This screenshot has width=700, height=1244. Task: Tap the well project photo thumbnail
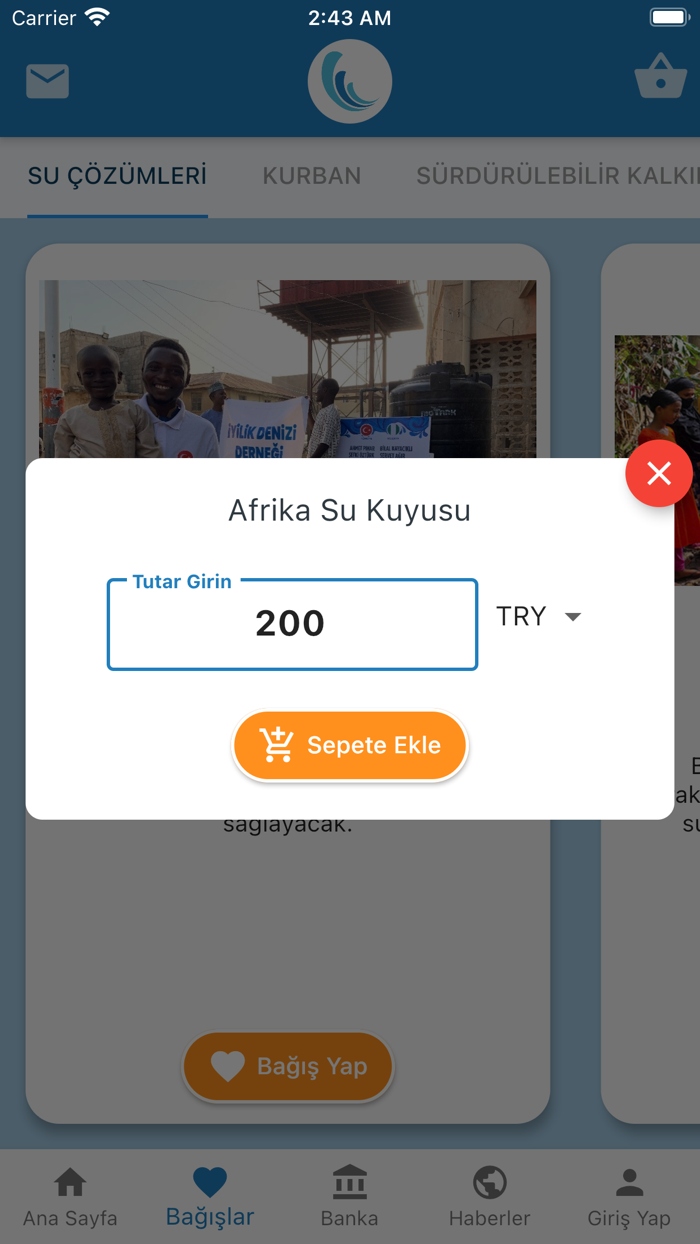click(288, 368)
